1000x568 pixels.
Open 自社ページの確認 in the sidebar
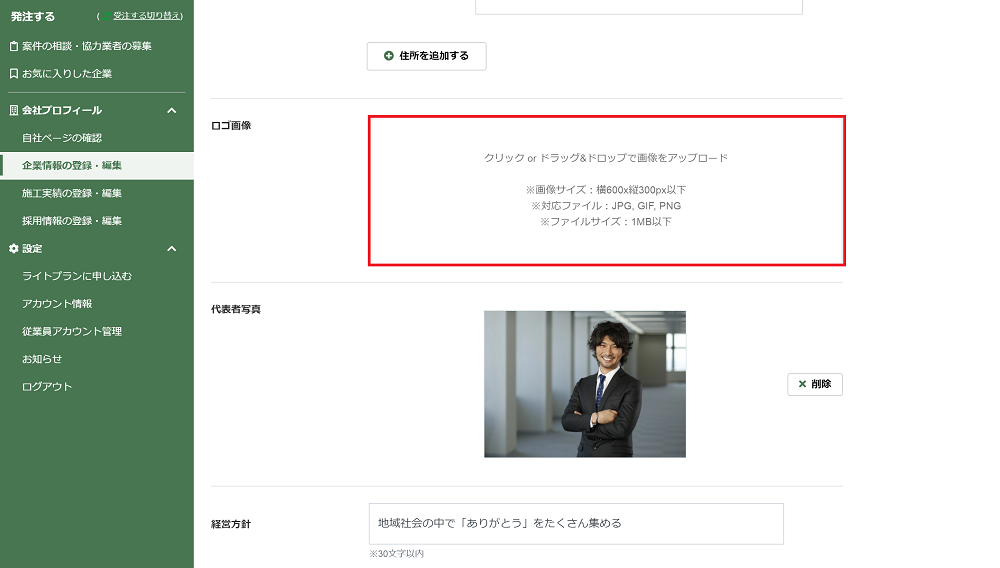[x=62, y=138]
